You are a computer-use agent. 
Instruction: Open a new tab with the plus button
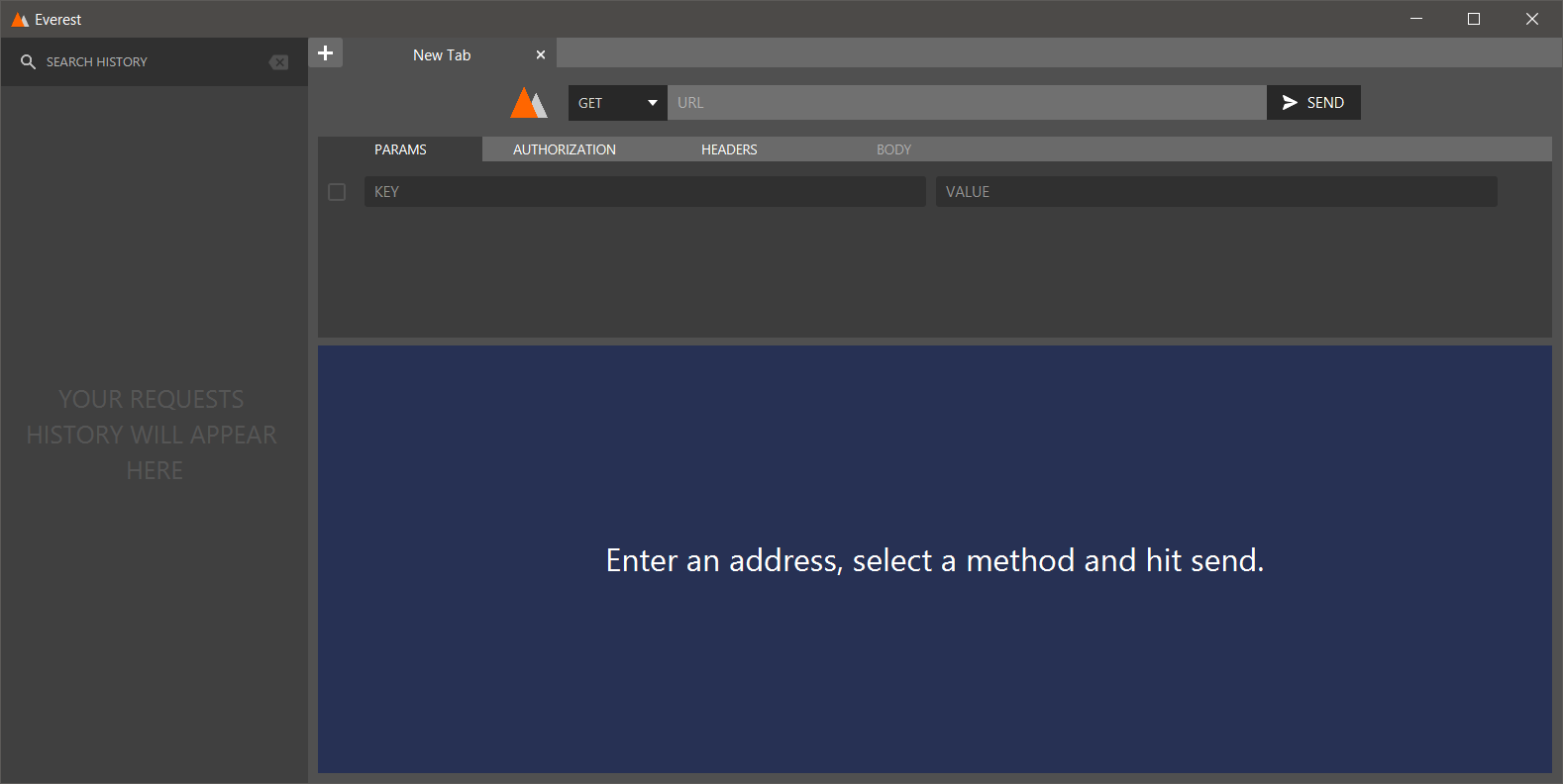coord(325,53)
